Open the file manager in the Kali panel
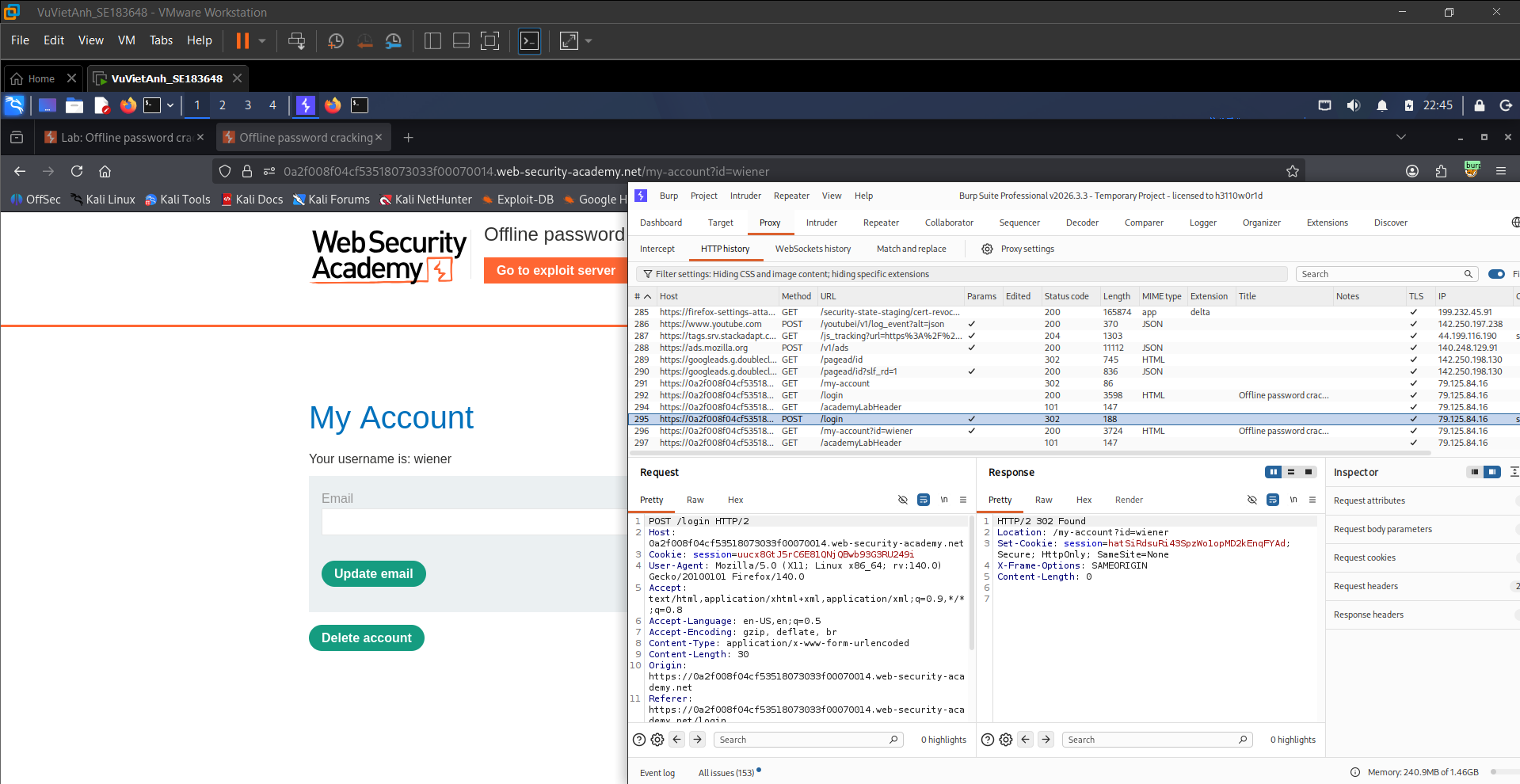The height and width of the screenshot is (784, 1520). [74, 105]
